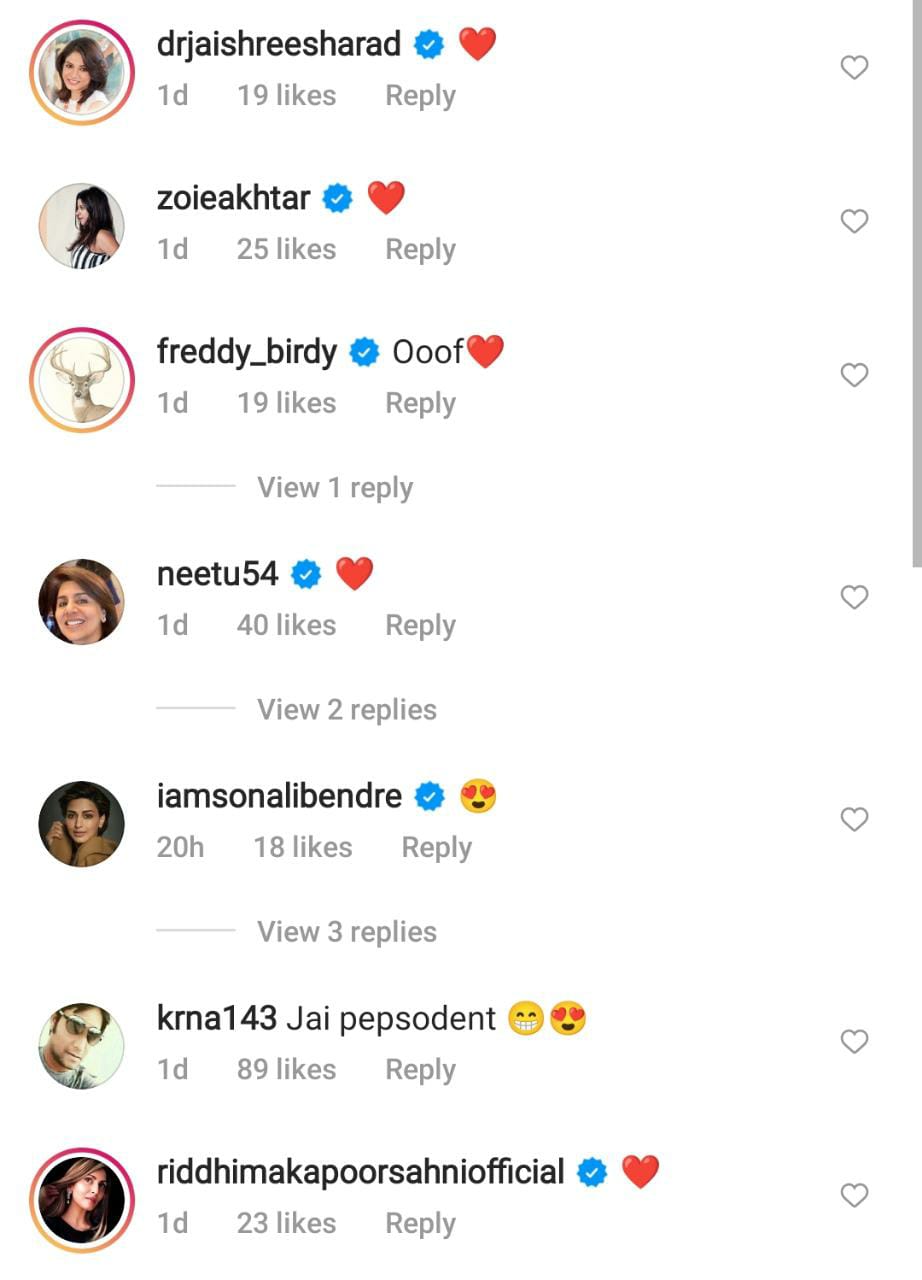
Task: View freddy_birdy's deer avatar story
Action: click(x=82, y=380)
